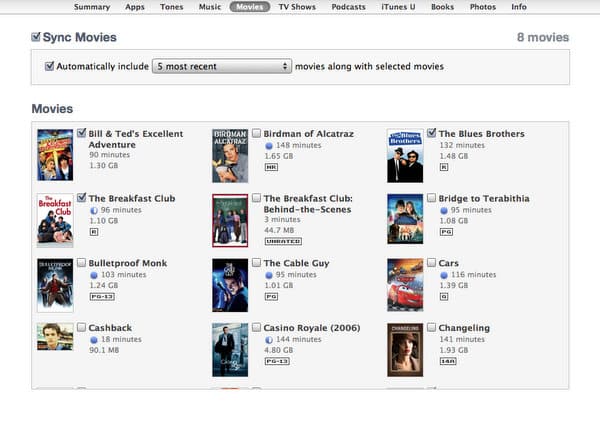600x427 pixels.
Task: Click the unwatched dot for Bulletproof Monk
Action: click(94, 275)
